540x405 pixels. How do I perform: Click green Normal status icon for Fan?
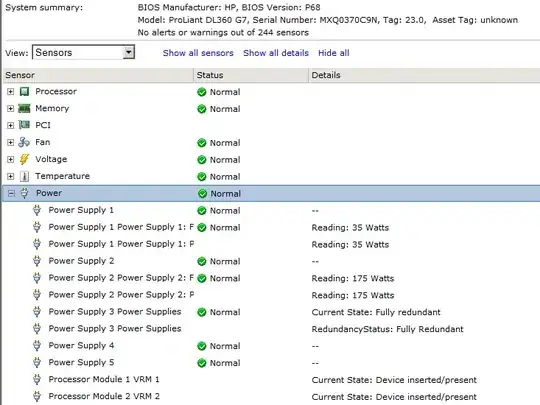[201, 143]
